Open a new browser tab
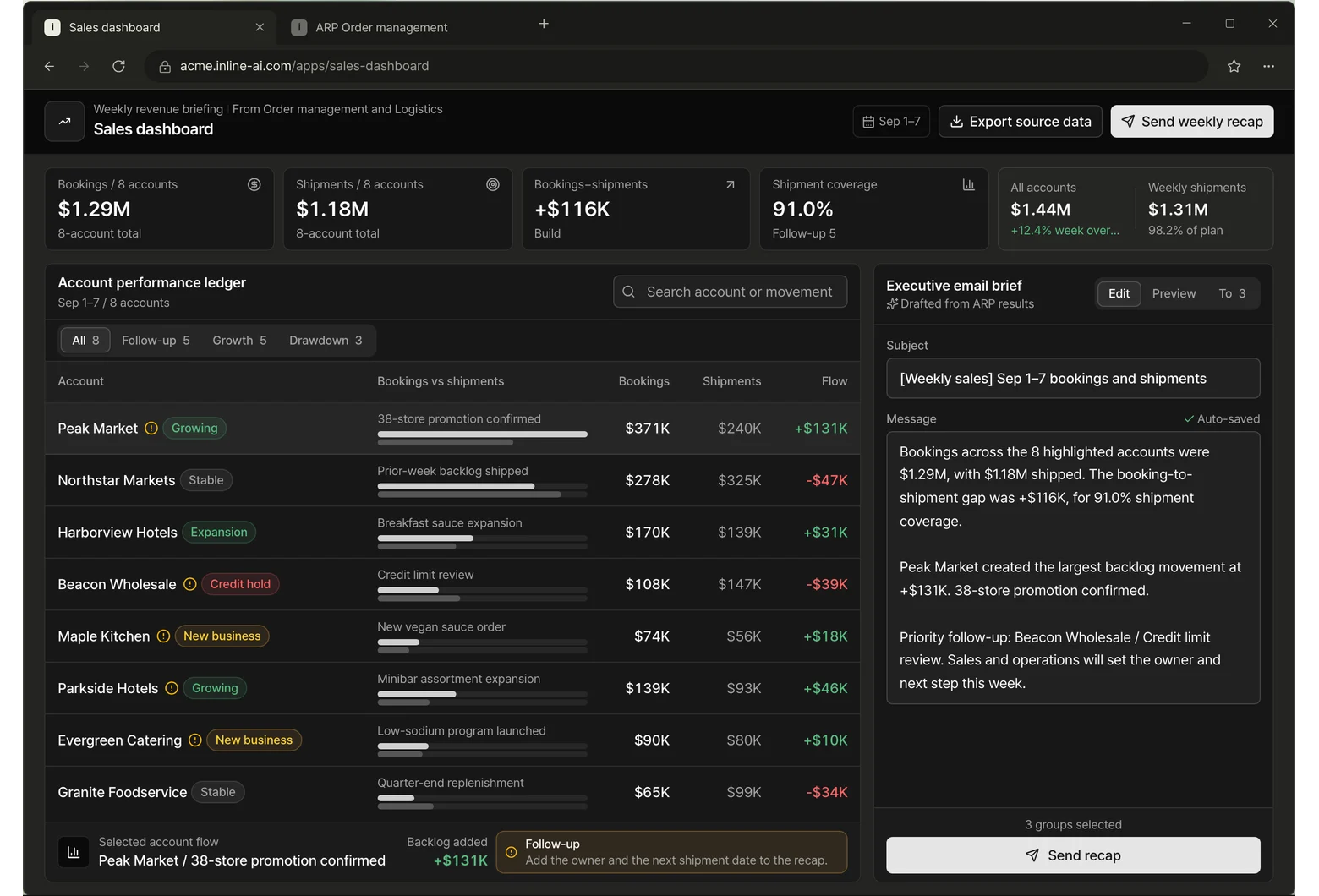This screenshot has height=896, width=1319. point(544,24)
